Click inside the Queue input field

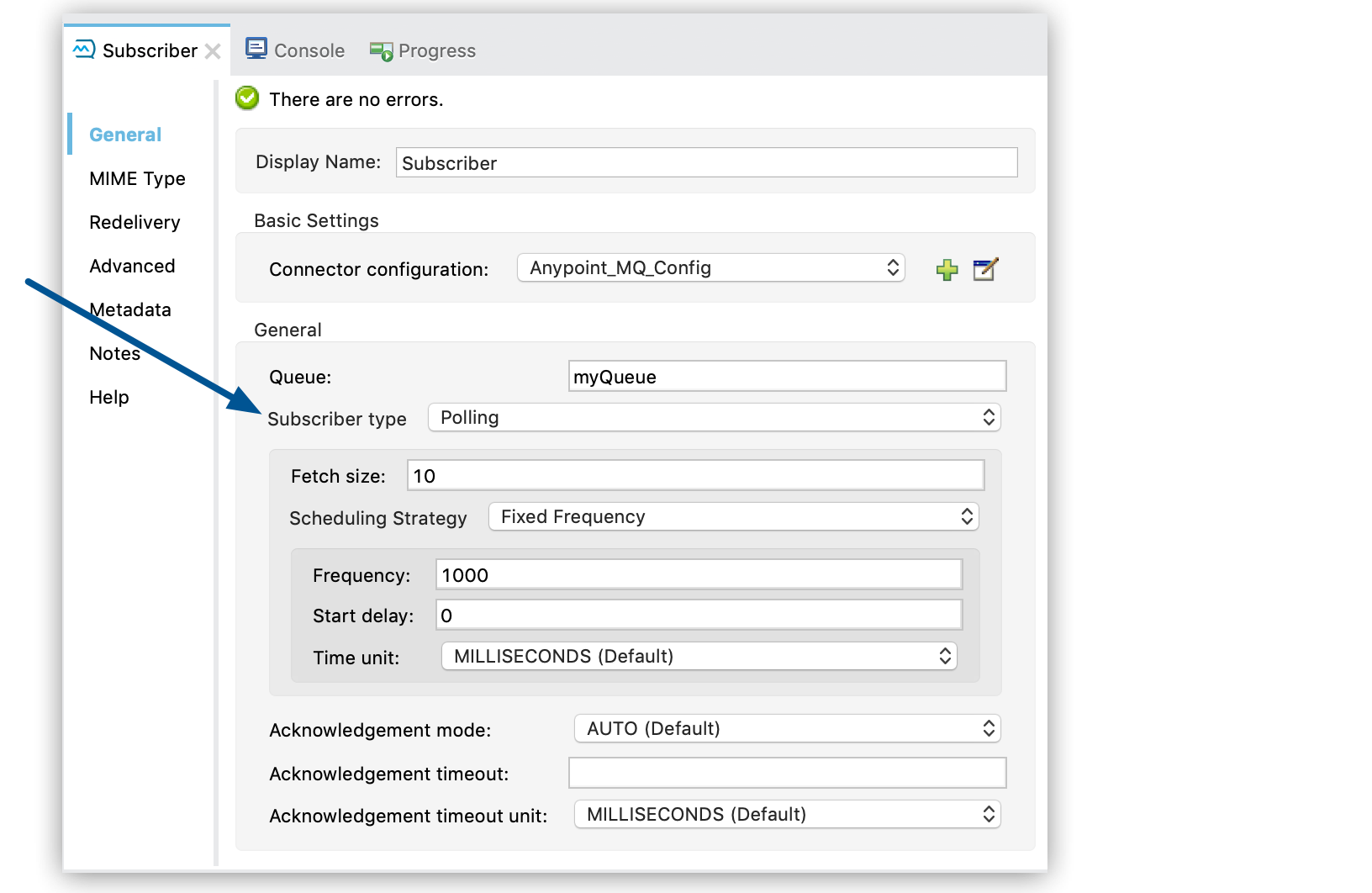(786, 376)
